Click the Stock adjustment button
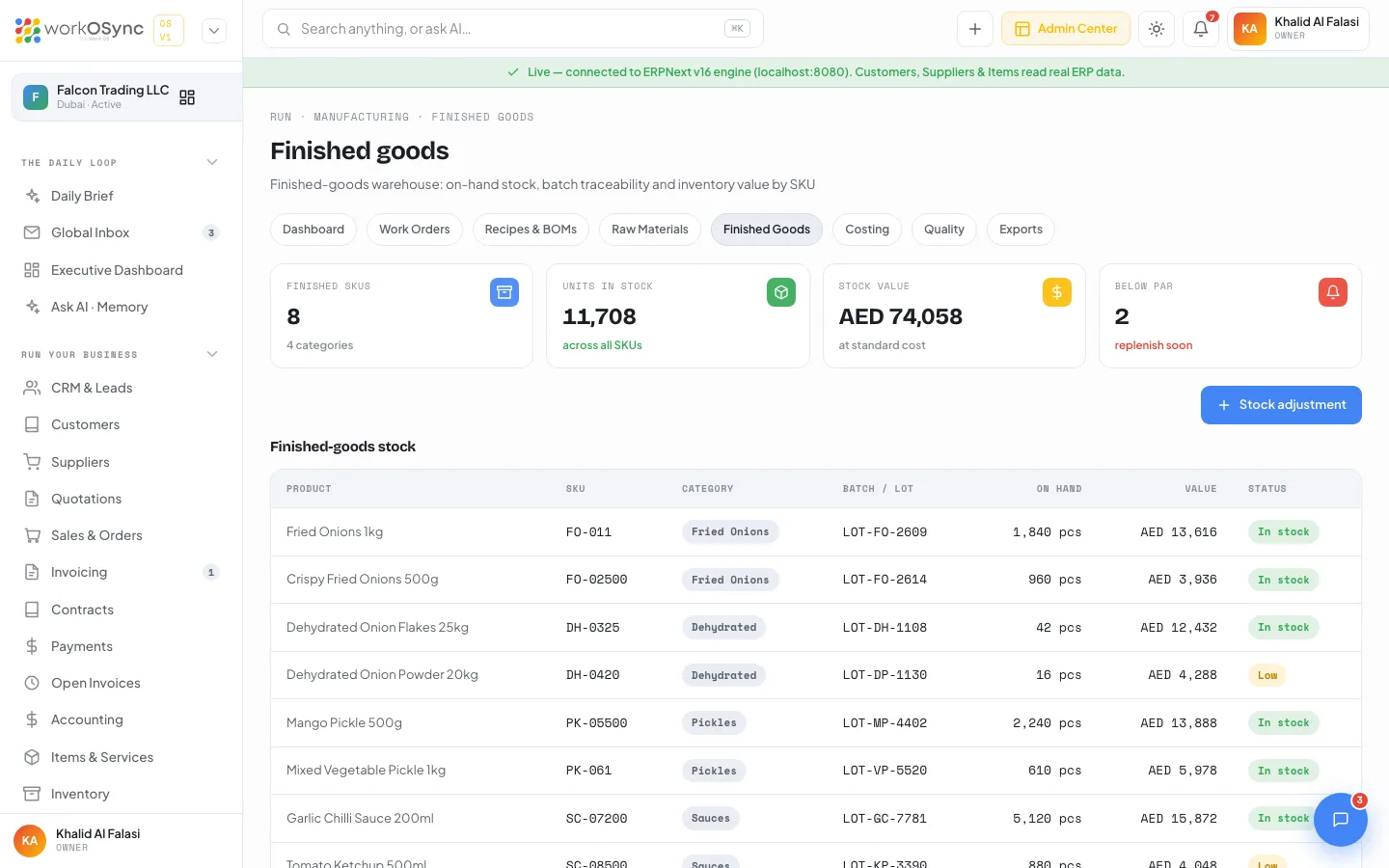 pos(1281,405)
